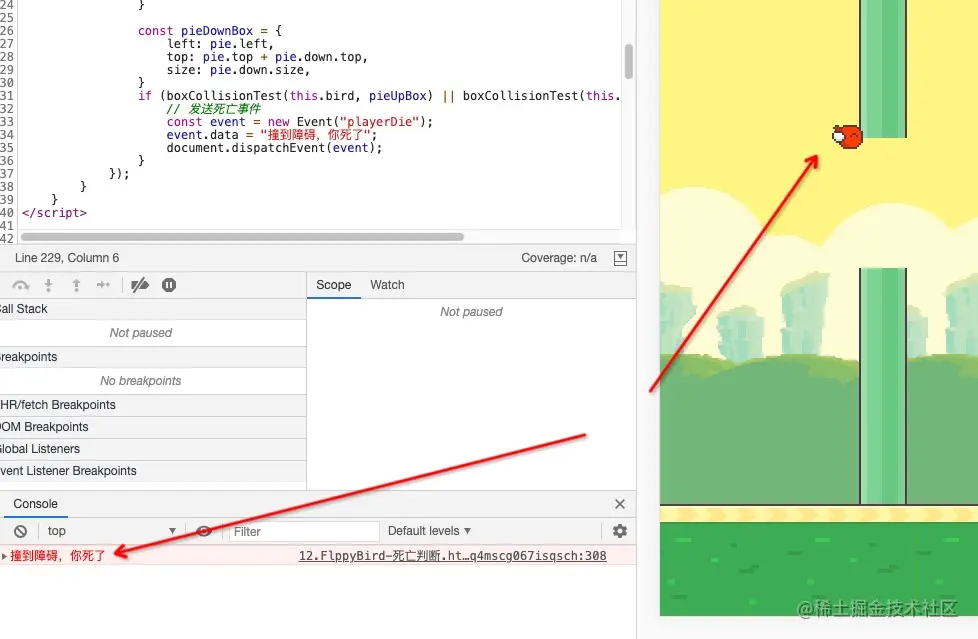Expand XHR/fetch Breakpoints section
The height and width of the screenshot is (639, 978).
pyautogui.click(x=153, y=405)
